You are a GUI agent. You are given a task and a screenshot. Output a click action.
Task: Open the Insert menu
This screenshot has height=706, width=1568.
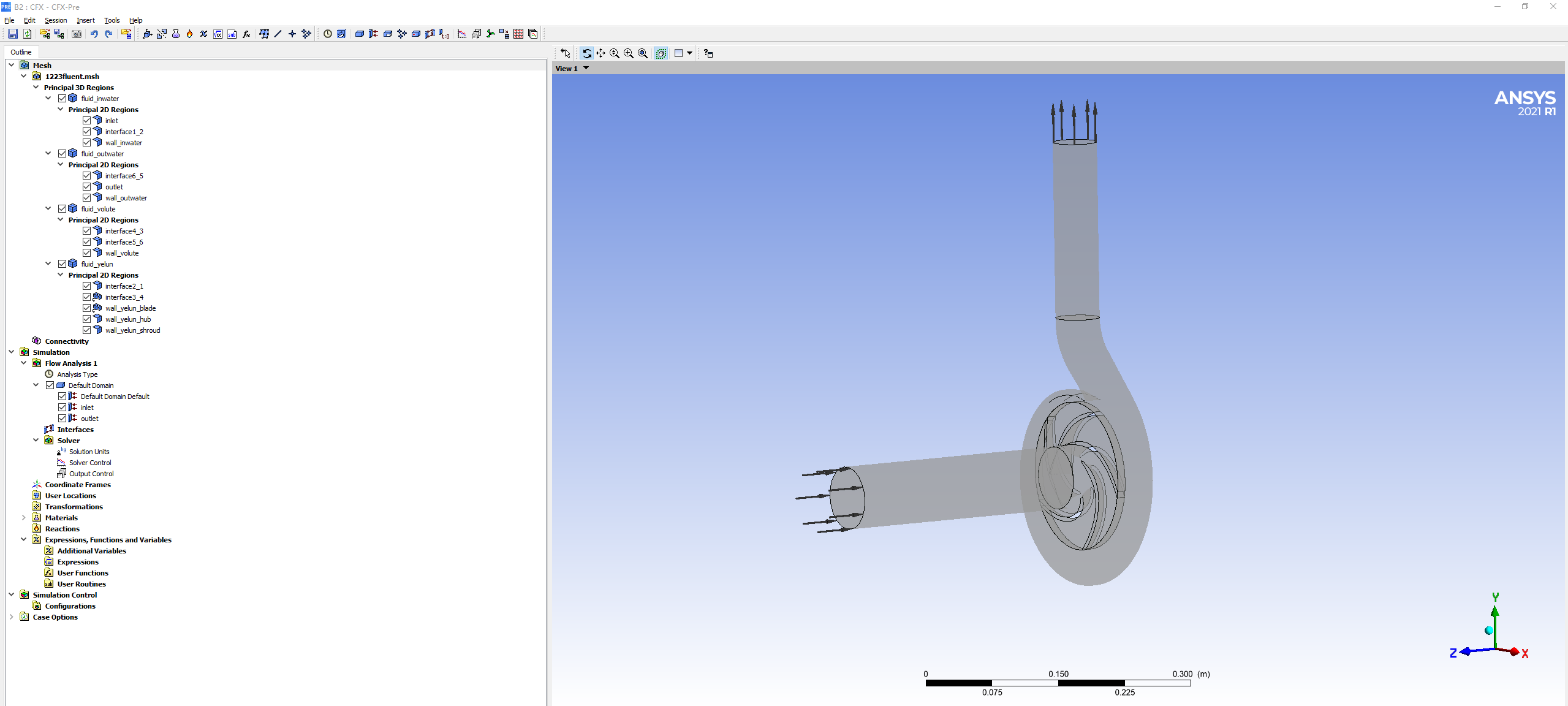[x=86, y=20]
